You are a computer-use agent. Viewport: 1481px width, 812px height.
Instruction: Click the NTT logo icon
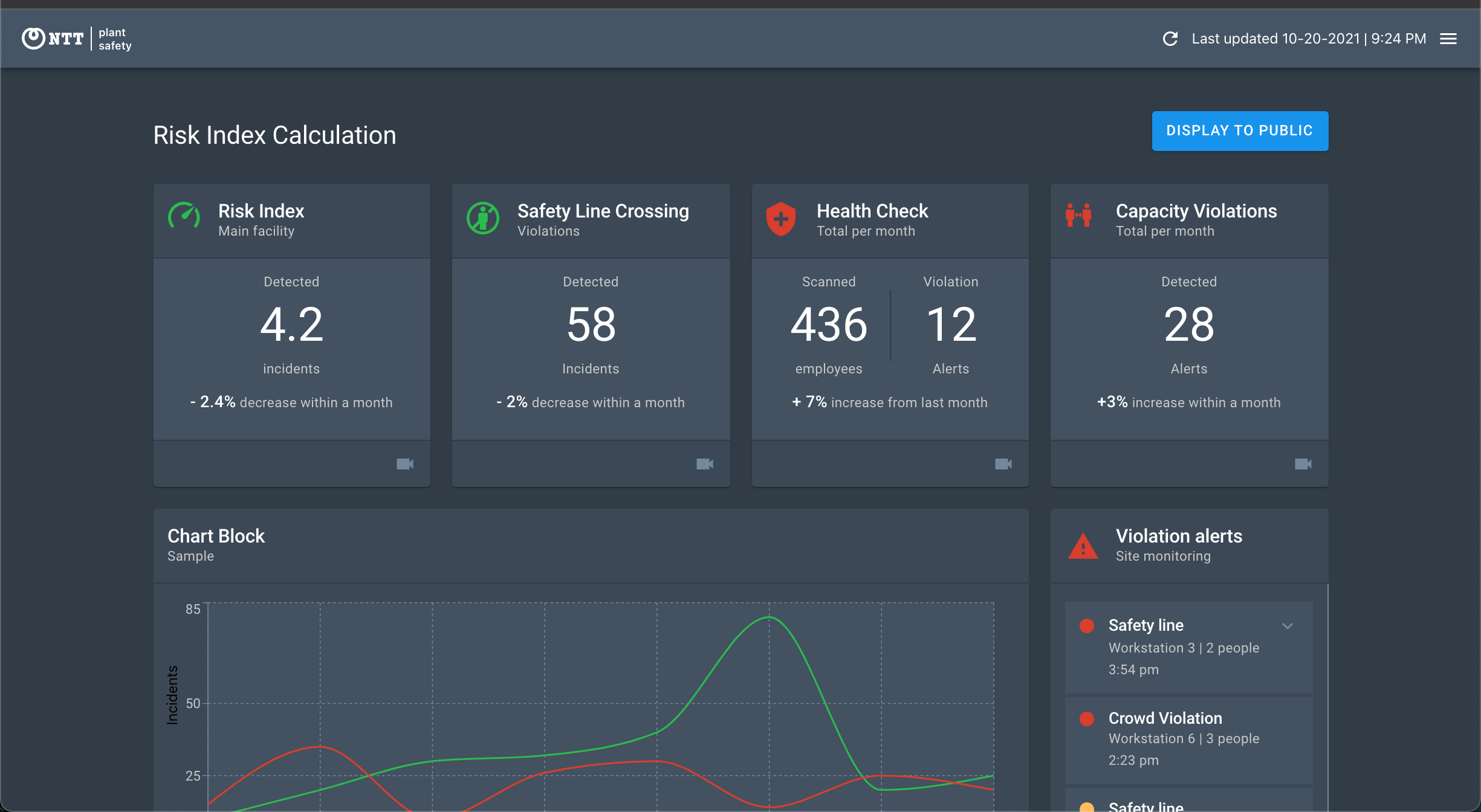tap(33, 39)
